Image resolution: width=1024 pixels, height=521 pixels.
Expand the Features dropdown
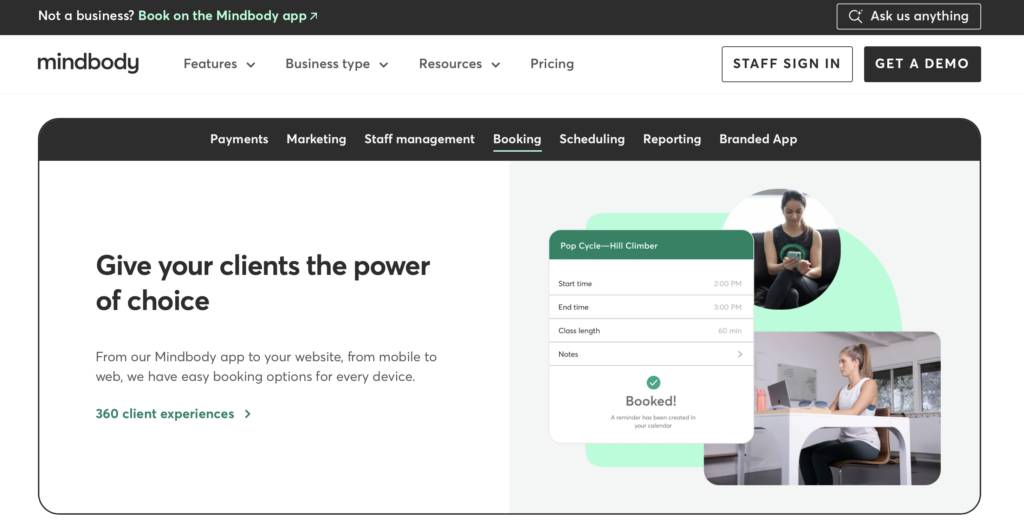coord(219,64)
